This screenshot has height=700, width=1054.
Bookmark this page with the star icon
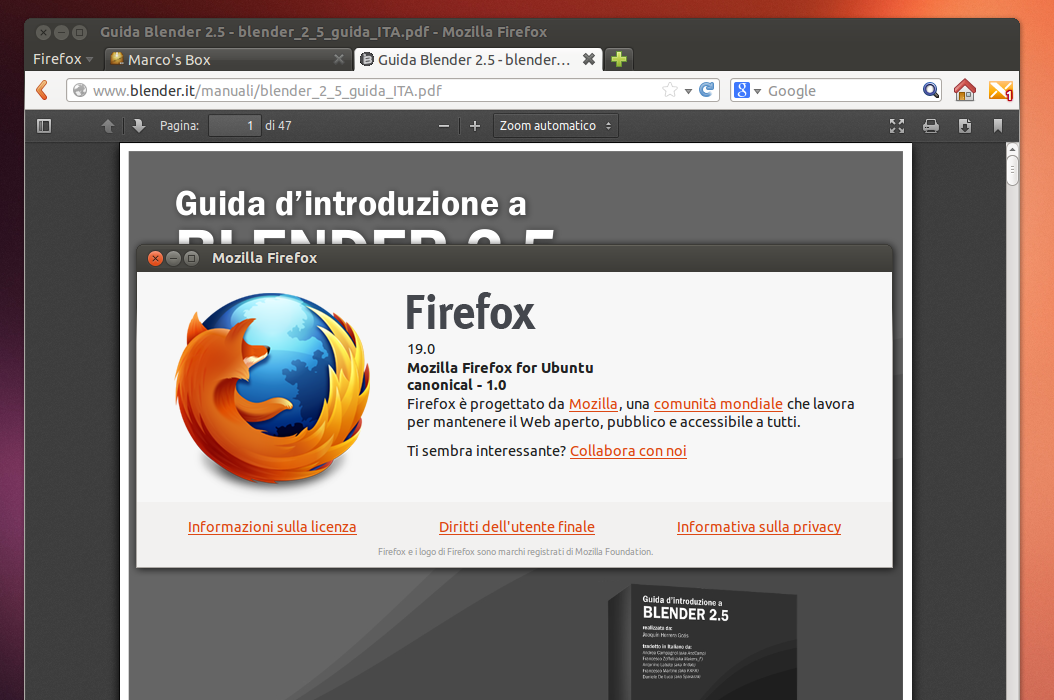click(x=670, y=90)
